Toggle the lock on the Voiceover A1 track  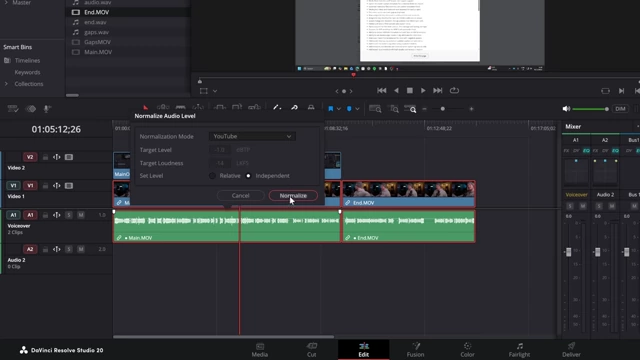[45, 215]
